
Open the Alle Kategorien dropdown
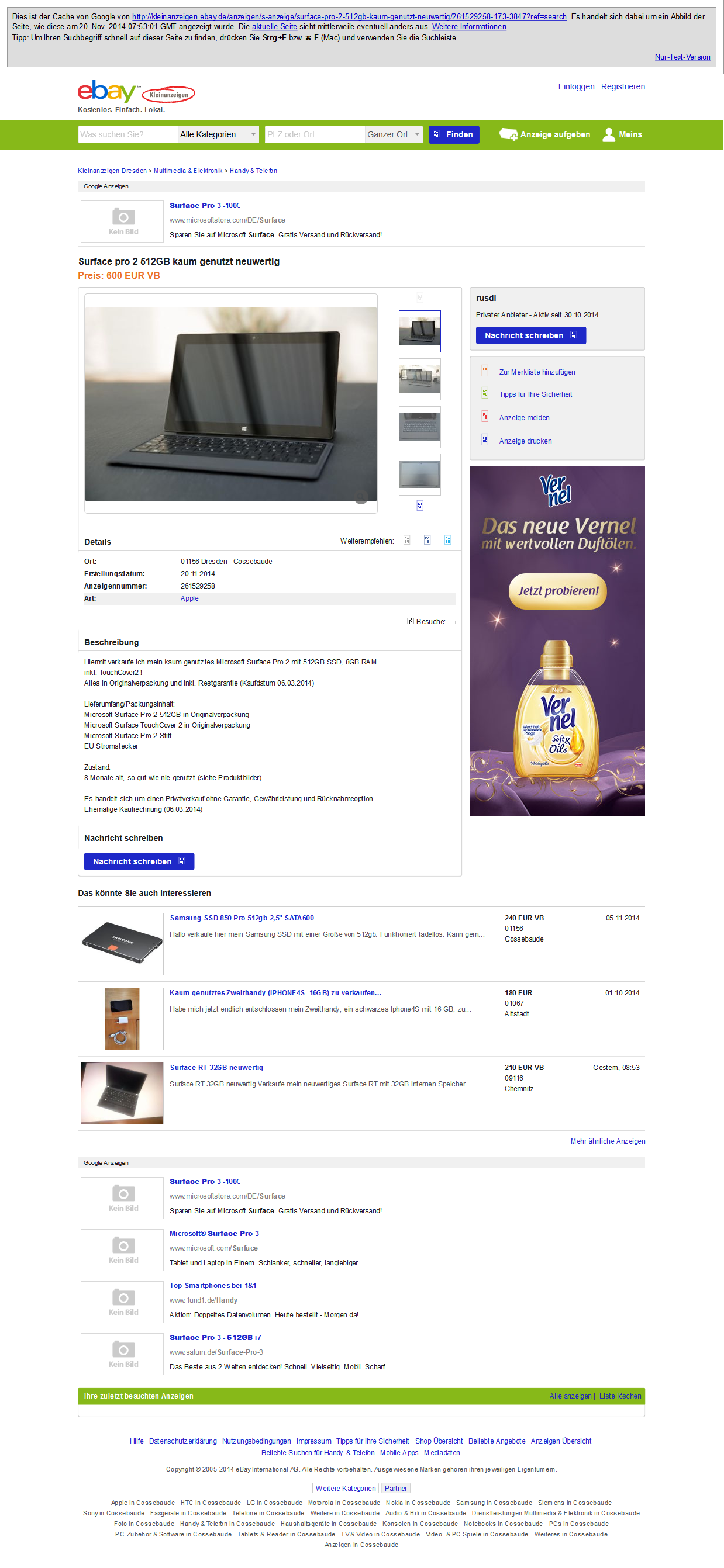(218, 134)
